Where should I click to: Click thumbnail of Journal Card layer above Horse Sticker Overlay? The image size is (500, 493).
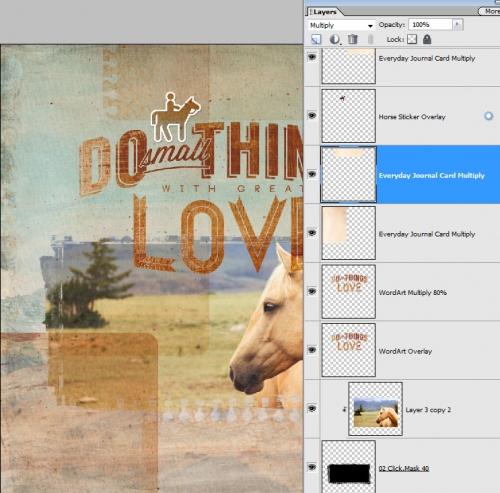pyautogui.click(x=349, y=65)
